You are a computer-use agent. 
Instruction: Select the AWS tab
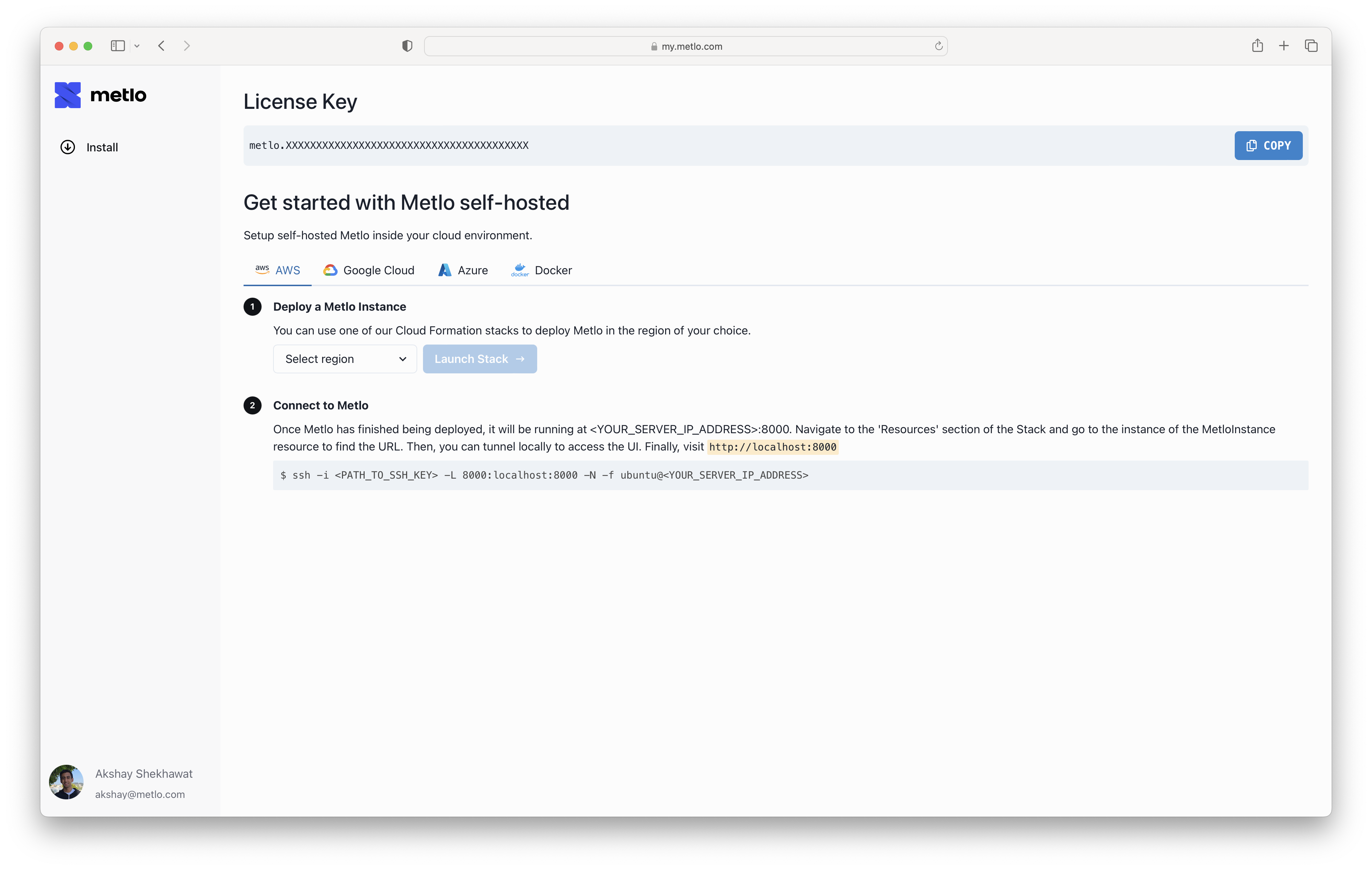277,270
